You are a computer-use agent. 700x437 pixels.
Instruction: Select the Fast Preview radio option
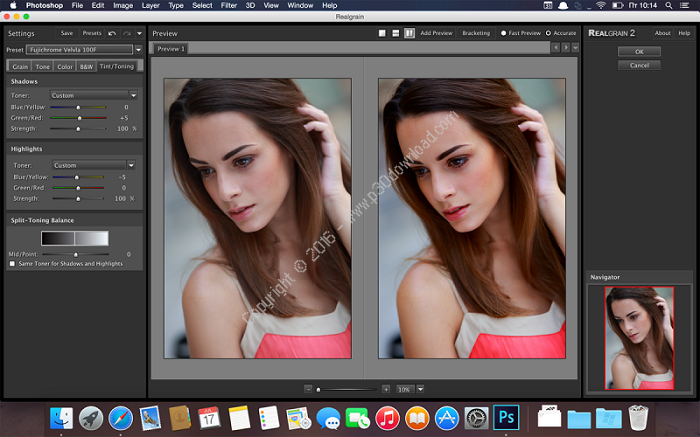coord(503,33)
